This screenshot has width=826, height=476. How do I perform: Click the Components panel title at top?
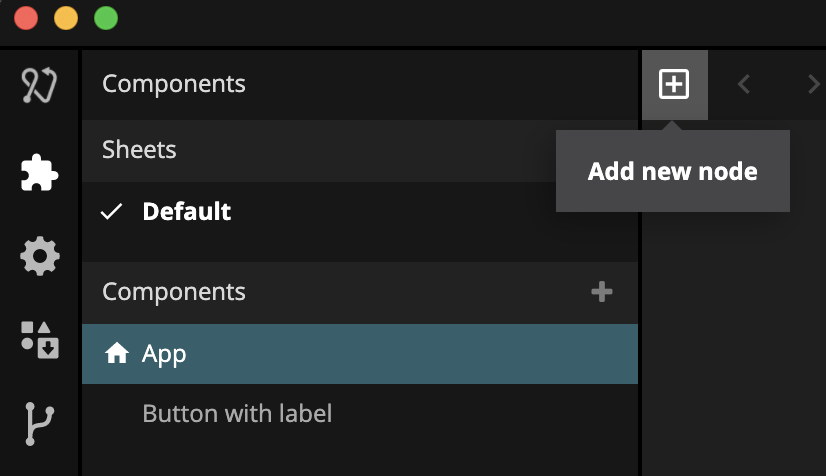pyautogui.click(x=174, y=84)
